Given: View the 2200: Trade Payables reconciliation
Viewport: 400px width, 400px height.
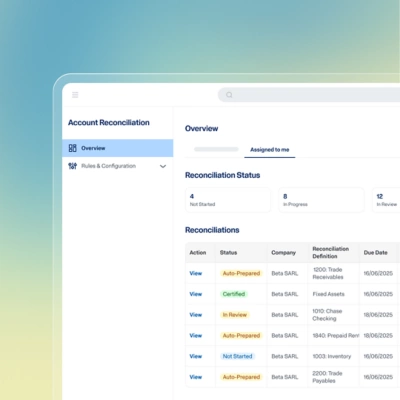Looking at the screenshot, I should tap(196, 377).
